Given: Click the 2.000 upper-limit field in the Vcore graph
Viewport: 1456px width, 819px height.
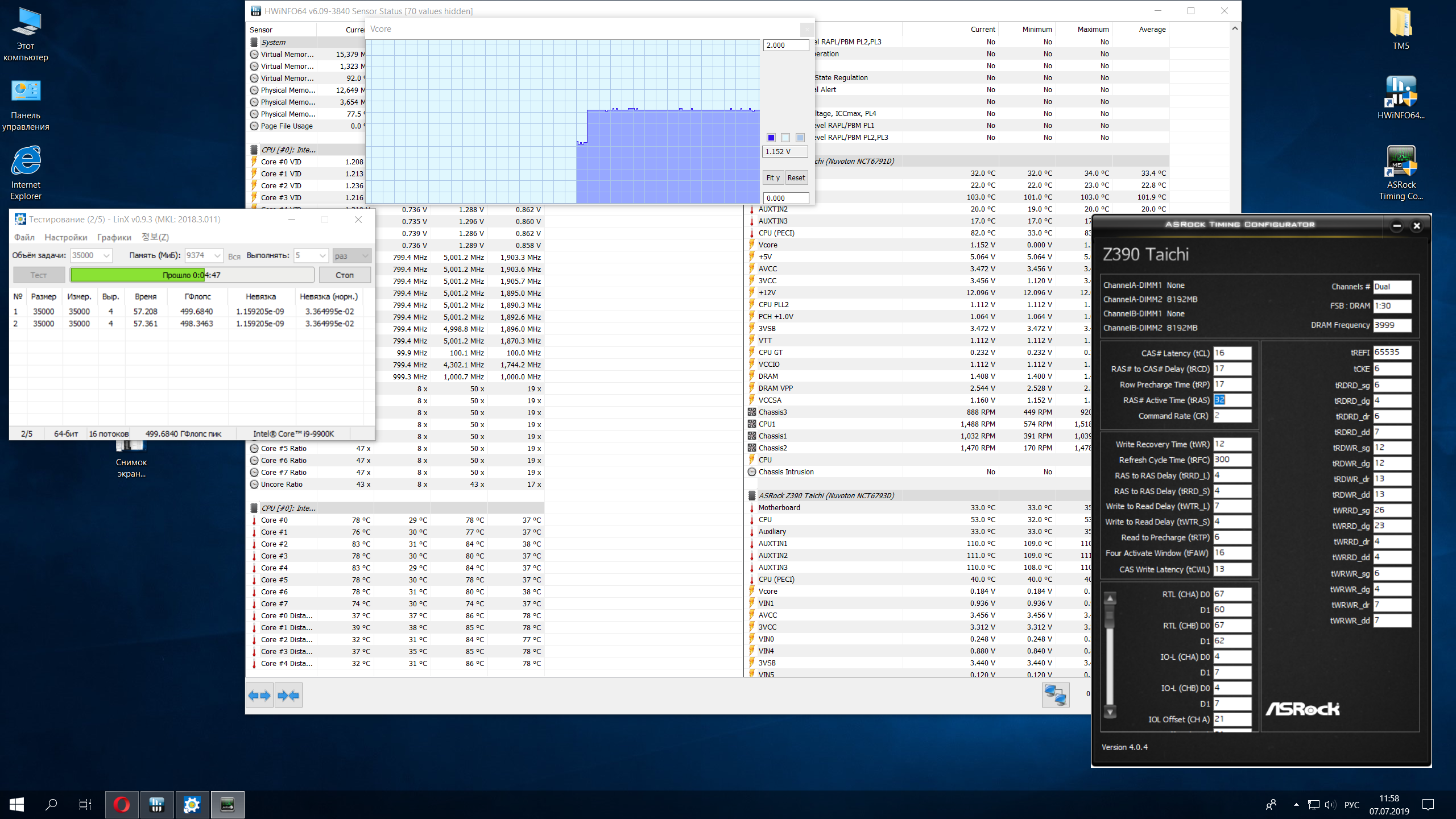Looking at the screenshot, I should pyautogui.click(x=785, y=45).
